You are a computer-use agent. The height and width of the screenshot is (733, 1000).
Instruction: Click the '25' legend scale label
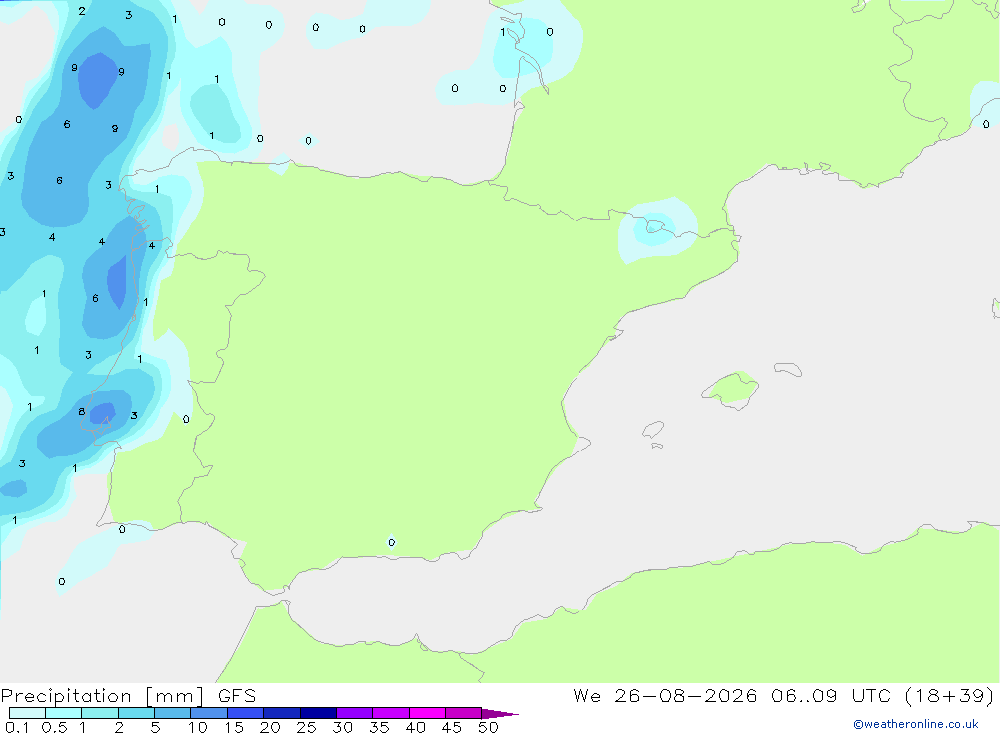point(306,727)
